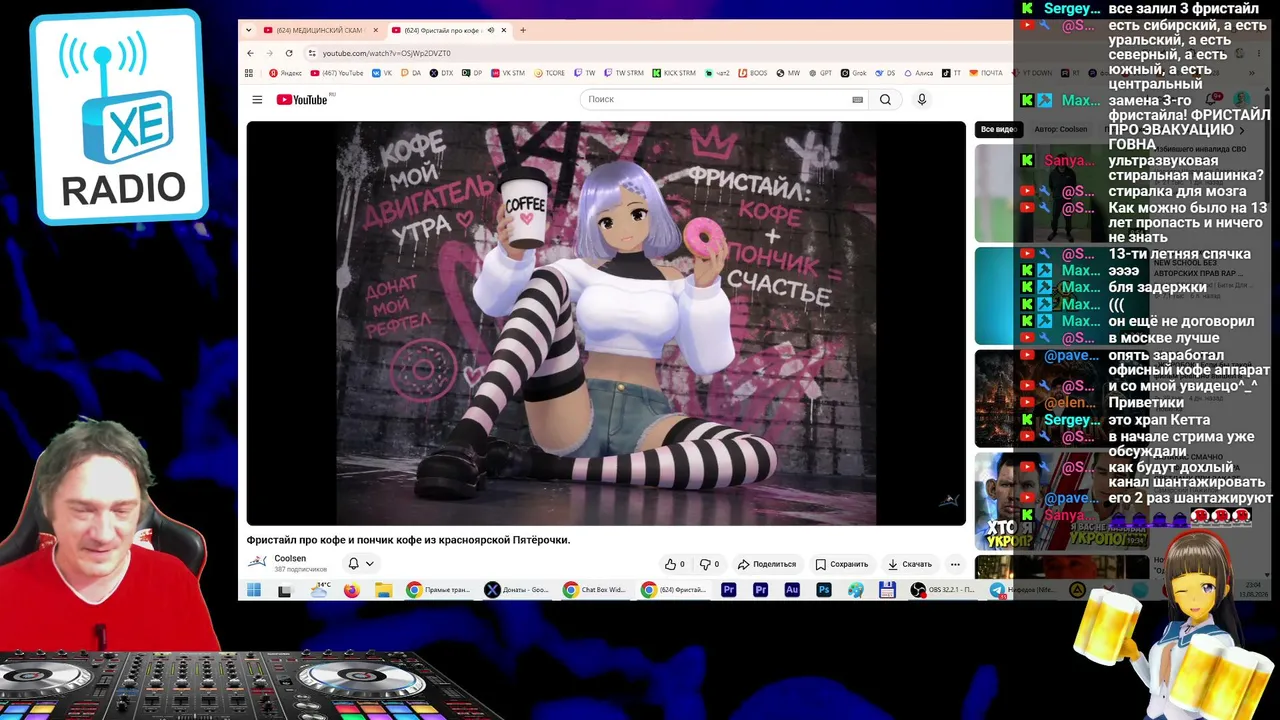Switch to the Донаты taskbar window
The image size is (1280, 720).
(x=517, y=590)
